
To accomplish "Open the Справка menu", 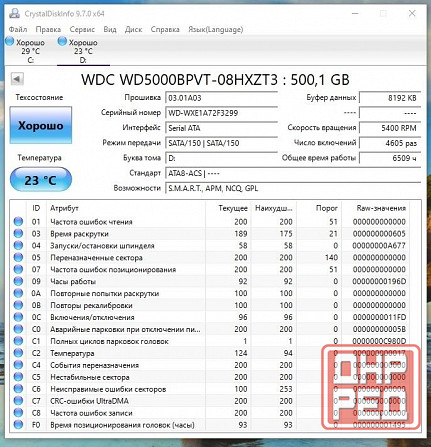I will pyautogui.click(x=165, y=29).
